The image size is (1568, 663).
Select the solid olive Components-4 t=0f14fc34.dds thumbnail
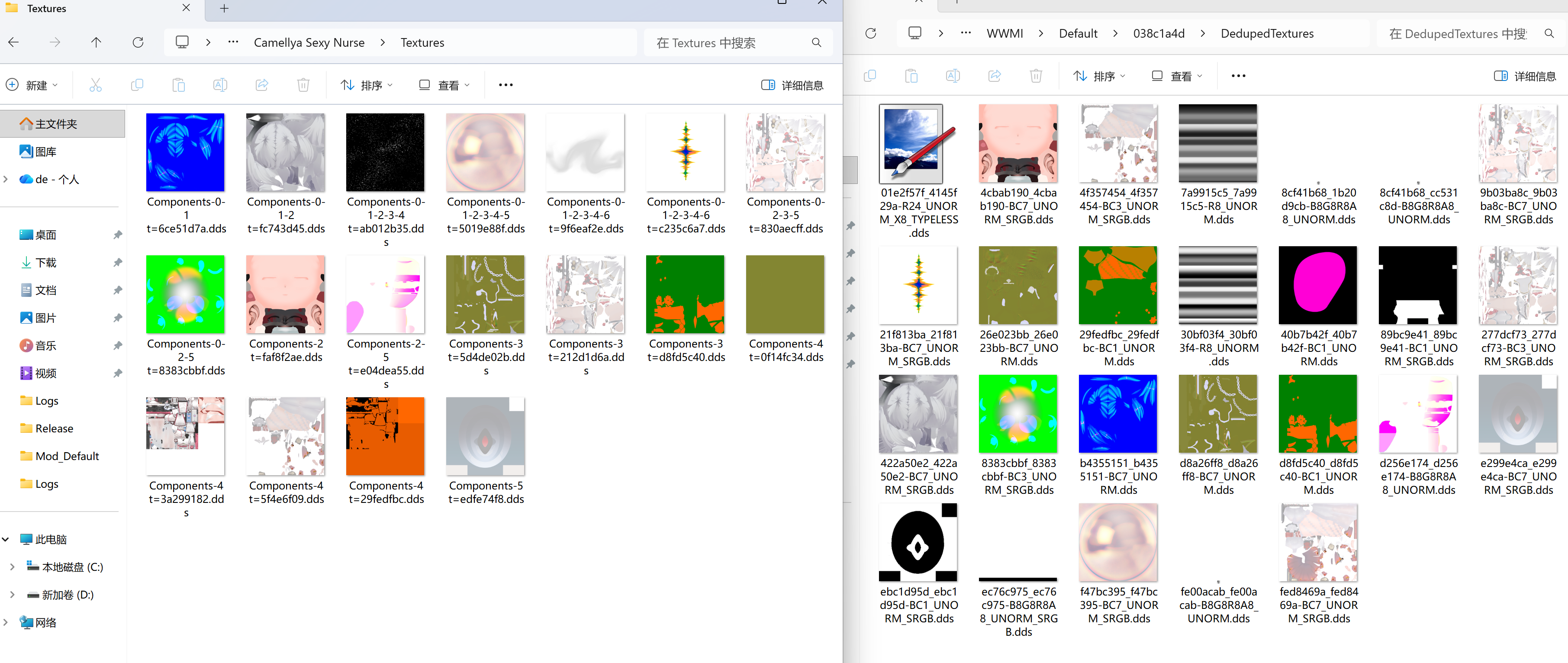coord(785,295)
